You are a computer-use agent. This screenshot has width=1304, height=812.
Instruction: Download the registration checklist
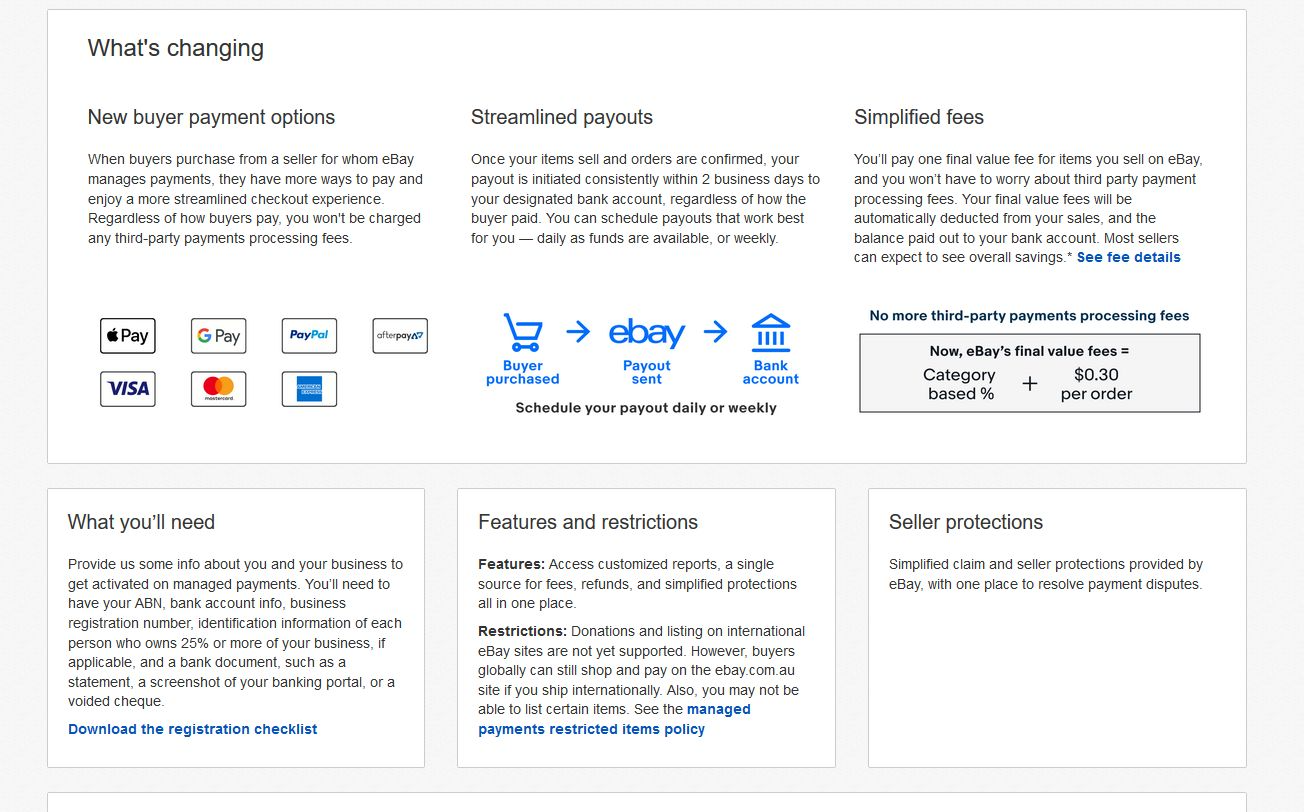[193, 729]
